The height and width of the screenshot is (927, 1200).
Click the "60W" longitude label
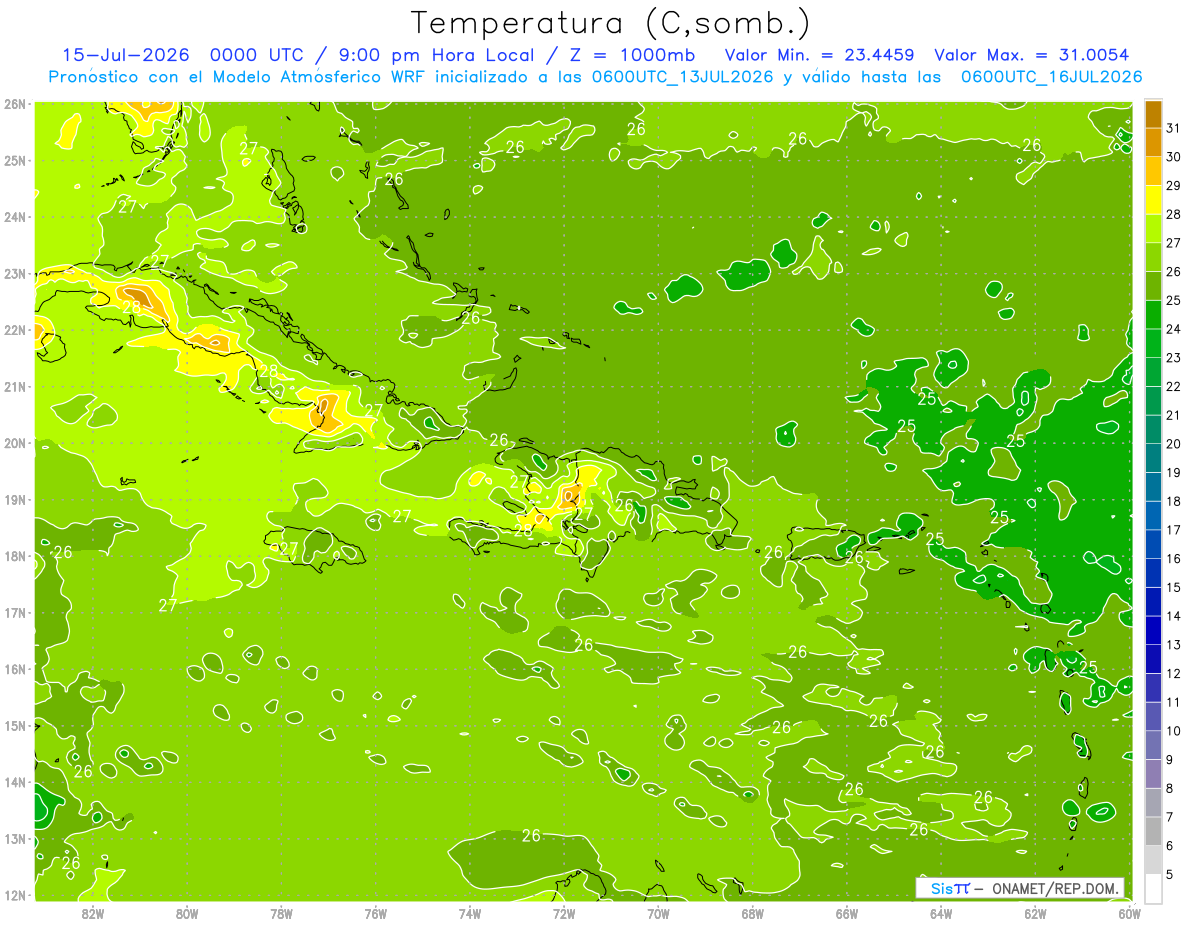(1129, 914)
